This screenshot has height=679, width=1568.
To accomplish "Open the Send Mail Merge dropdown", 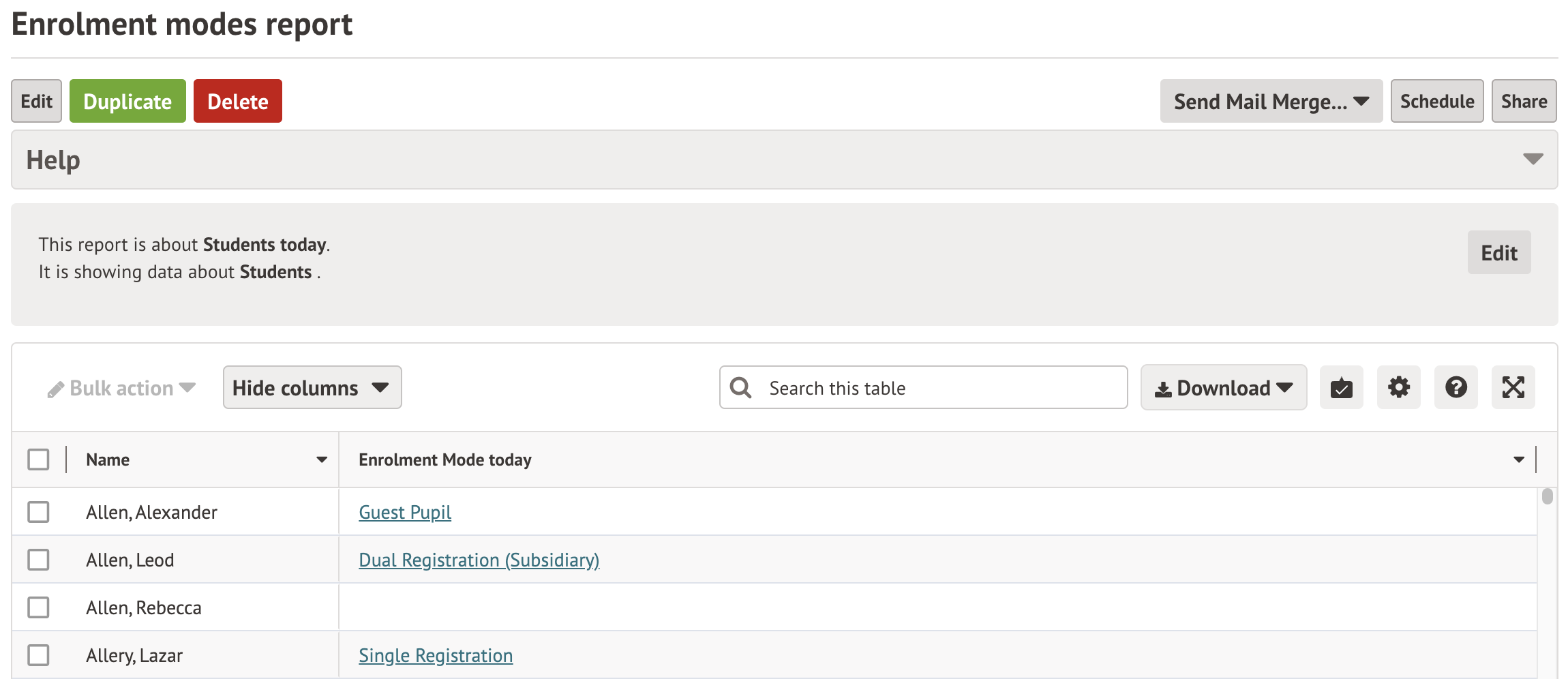I will (1271, 102).
